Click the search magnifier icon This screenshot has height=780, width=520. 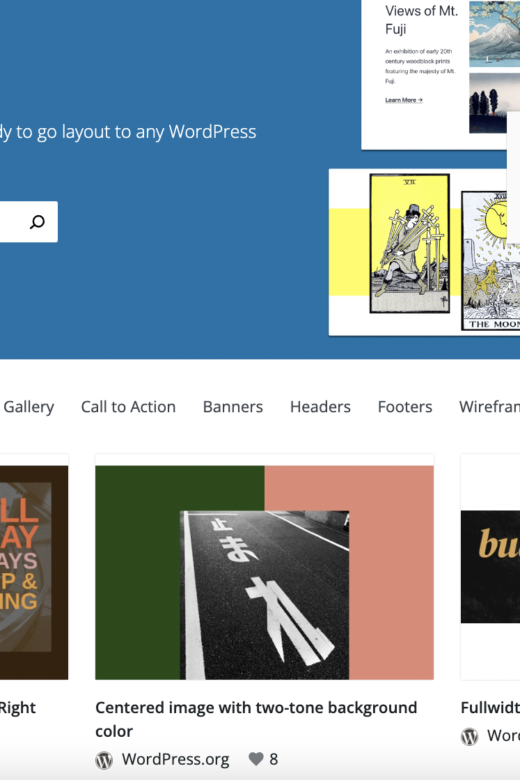[37, 222]
